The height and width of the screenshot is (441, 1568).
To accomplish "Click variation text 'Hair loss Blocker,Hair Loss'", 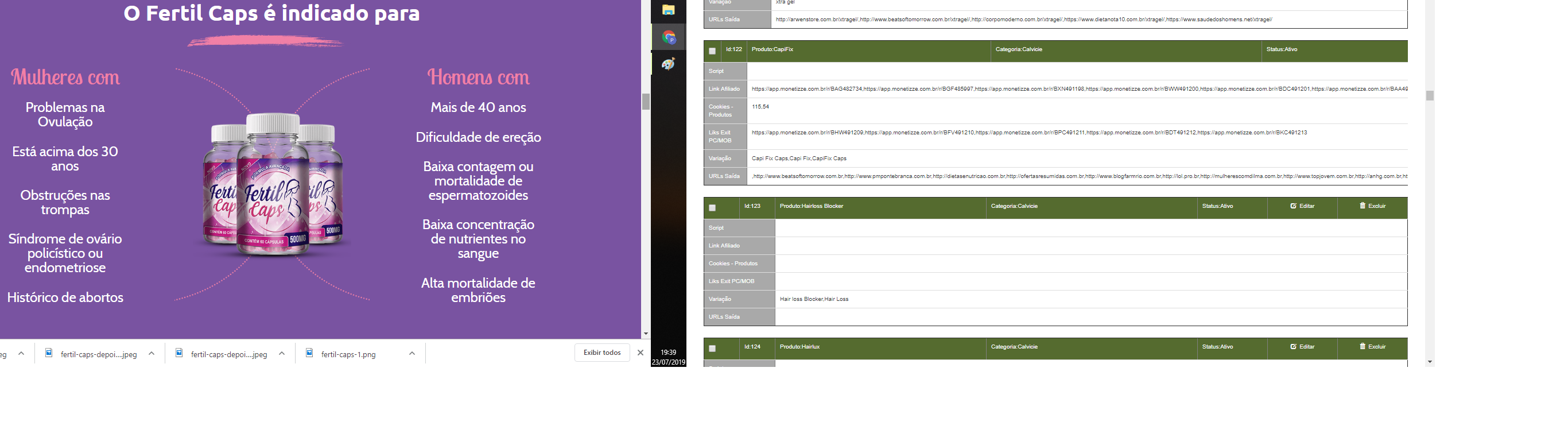I will (x=814, y=299).
